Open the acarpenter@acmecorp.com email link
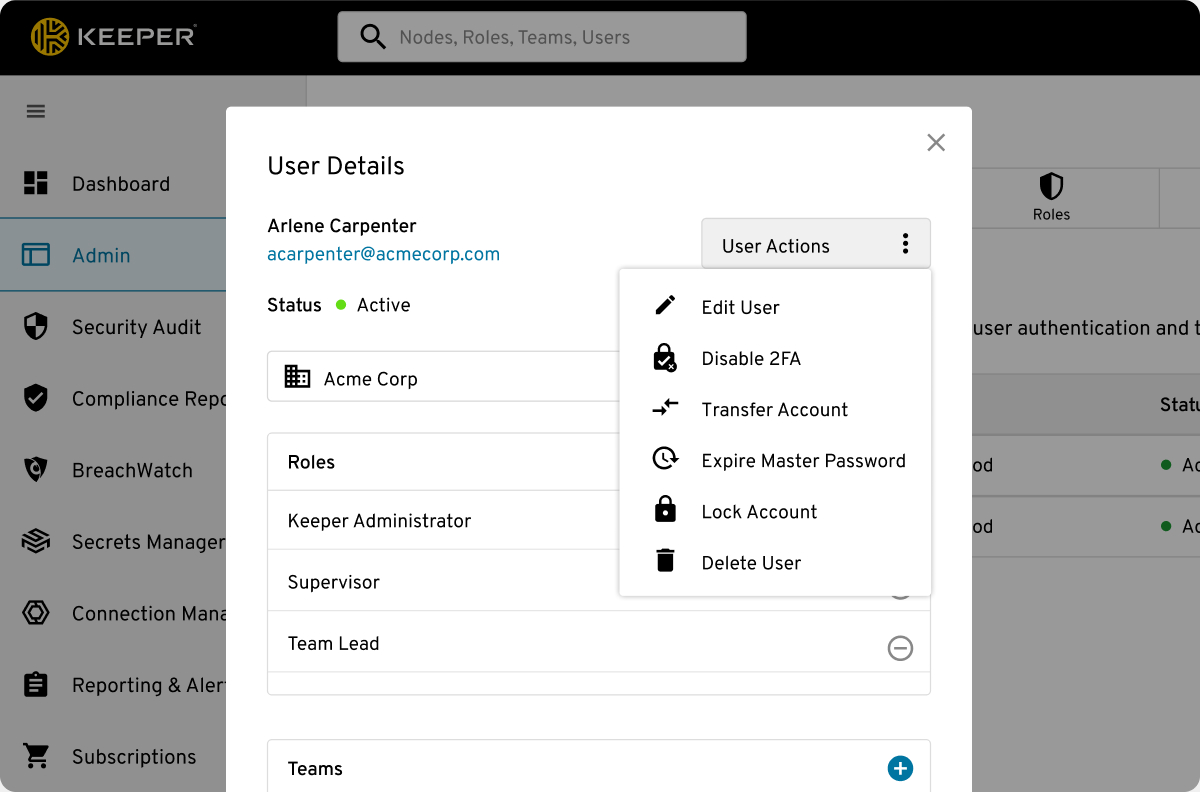This screenshot has width=1200, height=792. (x=383, y=254)
